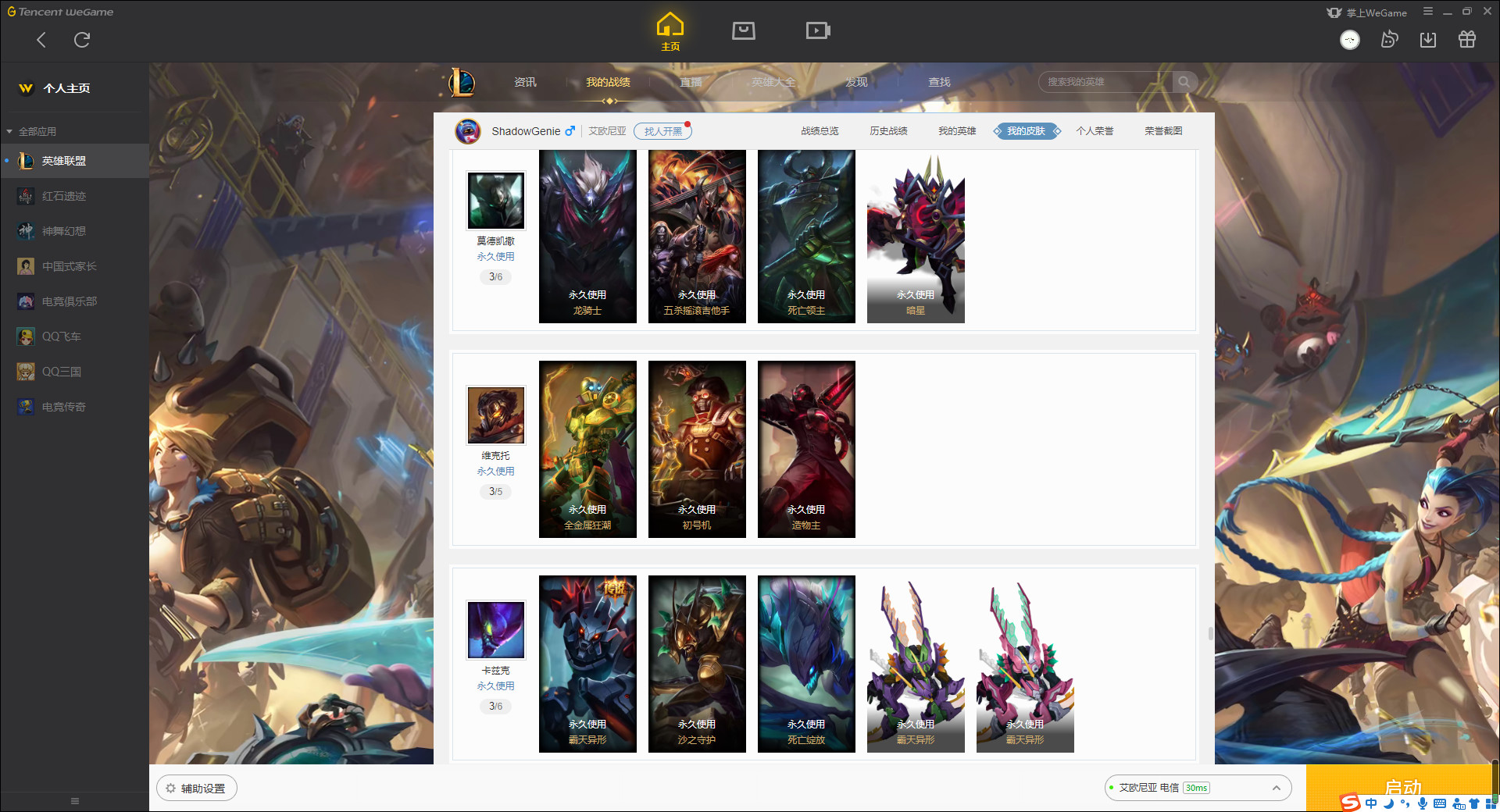Viewport: 1500px width, 812px height.
Task: Click the League of Legends logo icon
Action: [x=462, y=82]
